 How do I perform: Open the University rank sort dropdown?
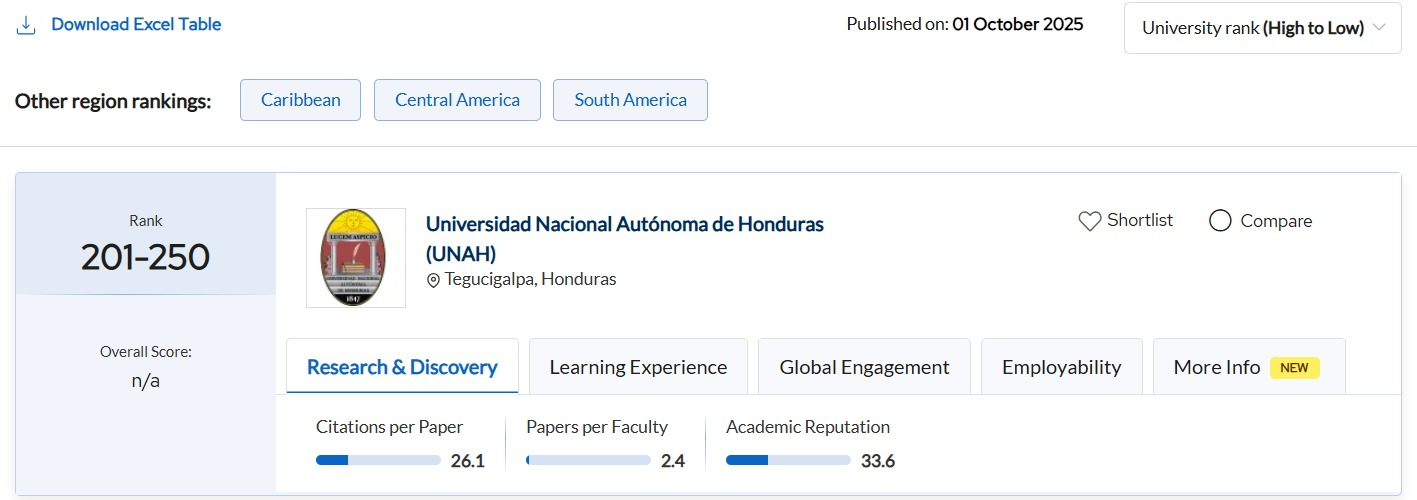(x=1262, y=28)
